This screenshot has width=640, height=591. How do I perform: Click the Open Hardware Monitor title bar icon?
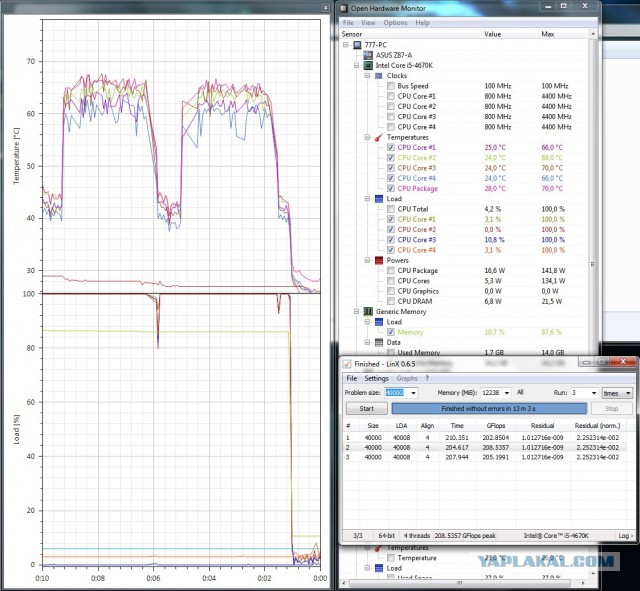pos(344,8)
